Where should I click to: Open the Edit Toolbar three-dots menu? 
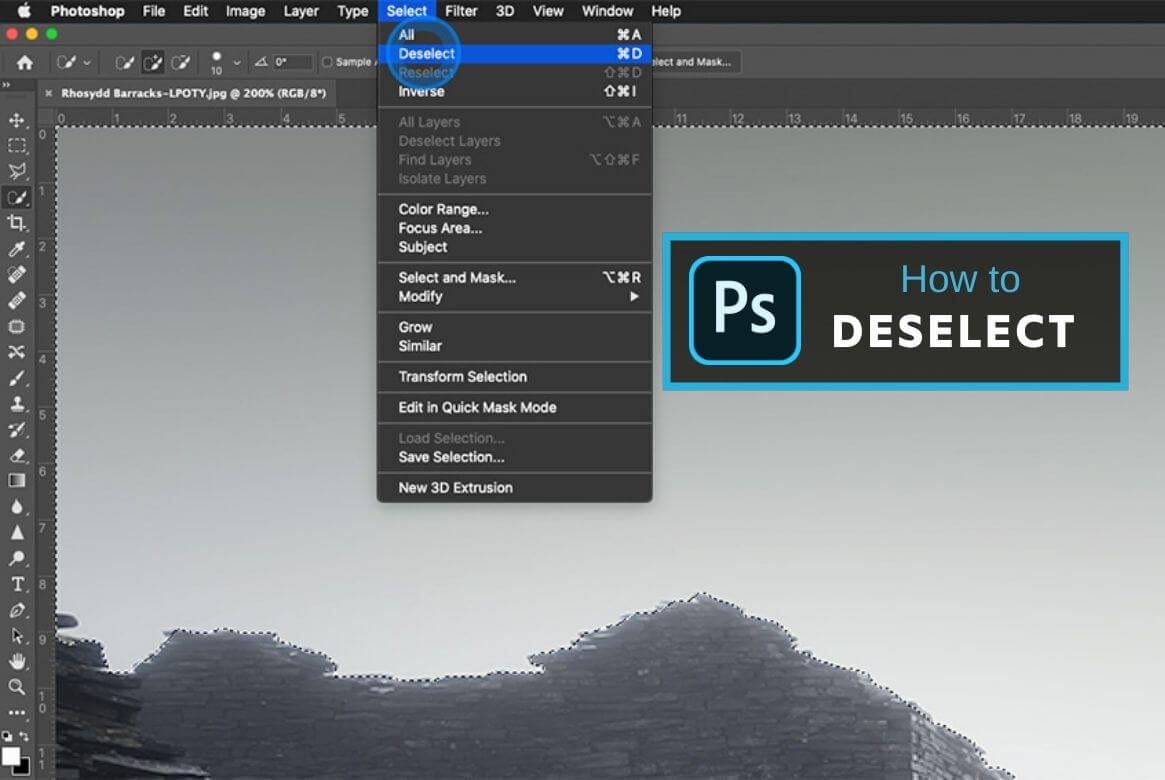click(x=16, y=712)
